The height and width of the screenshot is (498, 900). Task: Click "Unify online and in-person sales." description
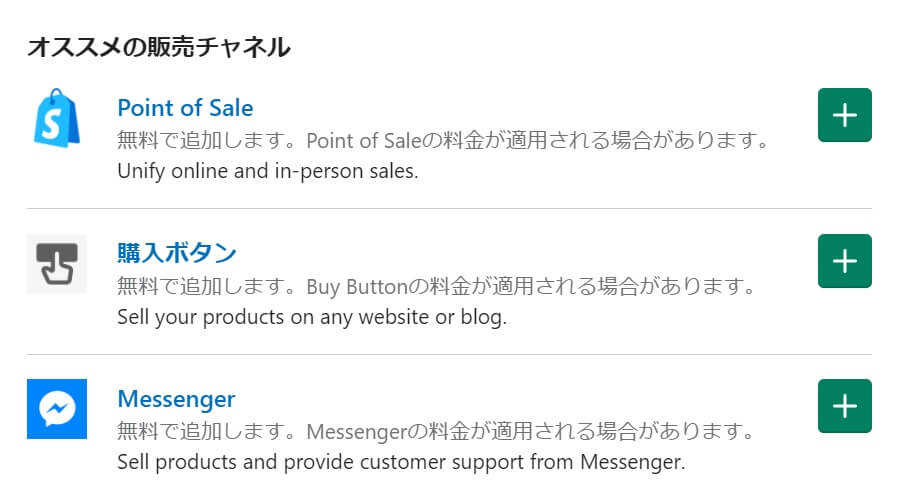click(x=267, y=171)
